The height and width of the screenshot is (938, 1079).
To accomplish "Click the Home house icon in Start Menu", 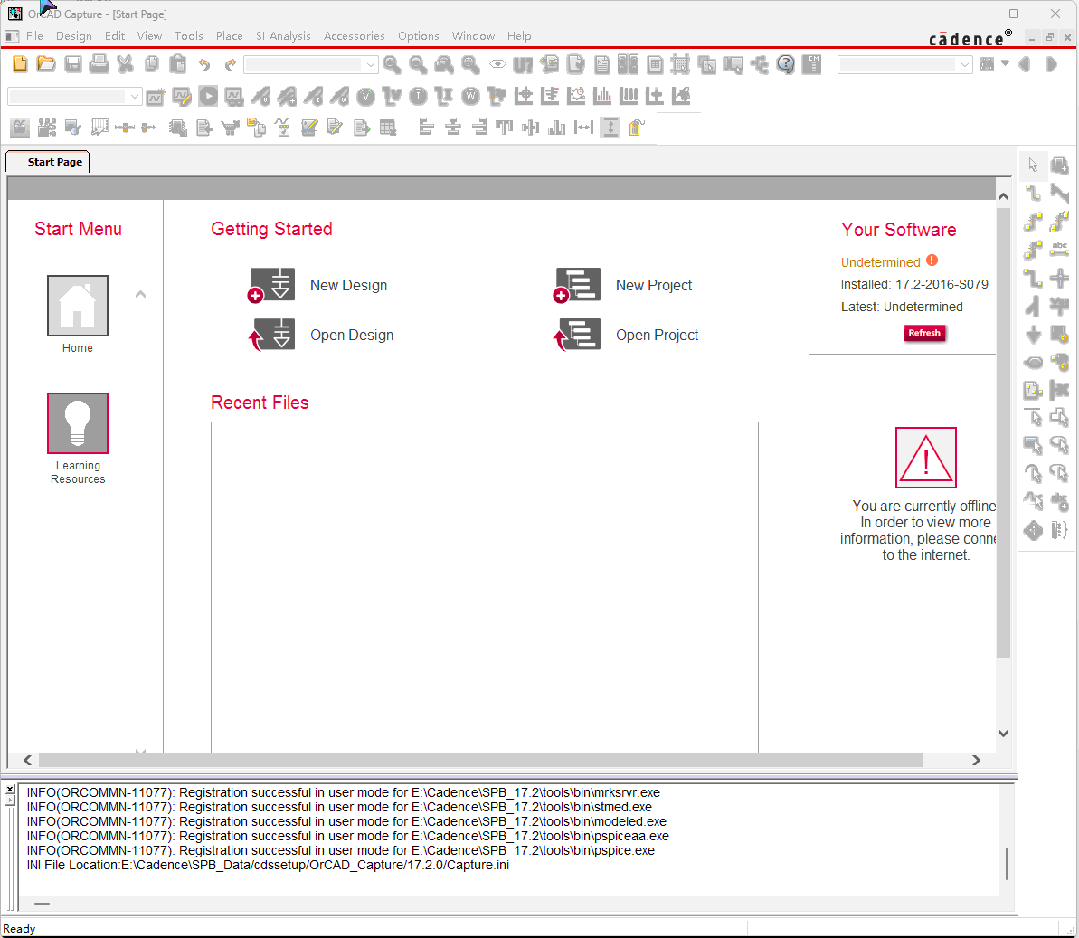I will (78, 305).
